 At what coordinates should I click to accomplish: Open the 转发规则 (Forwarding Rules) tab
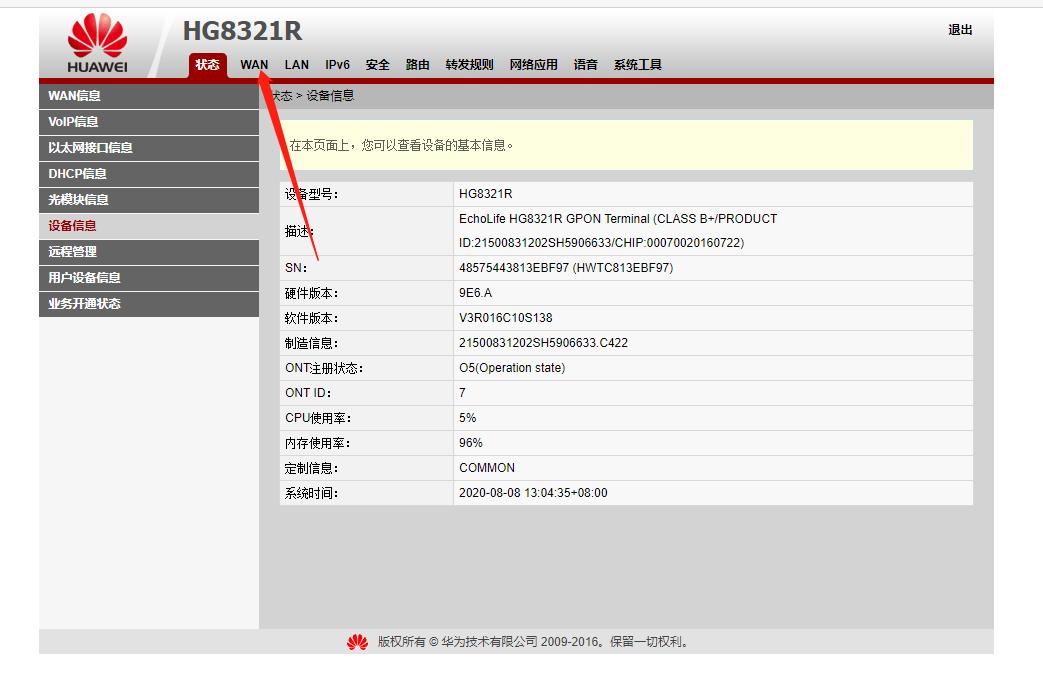click(470, 64)
